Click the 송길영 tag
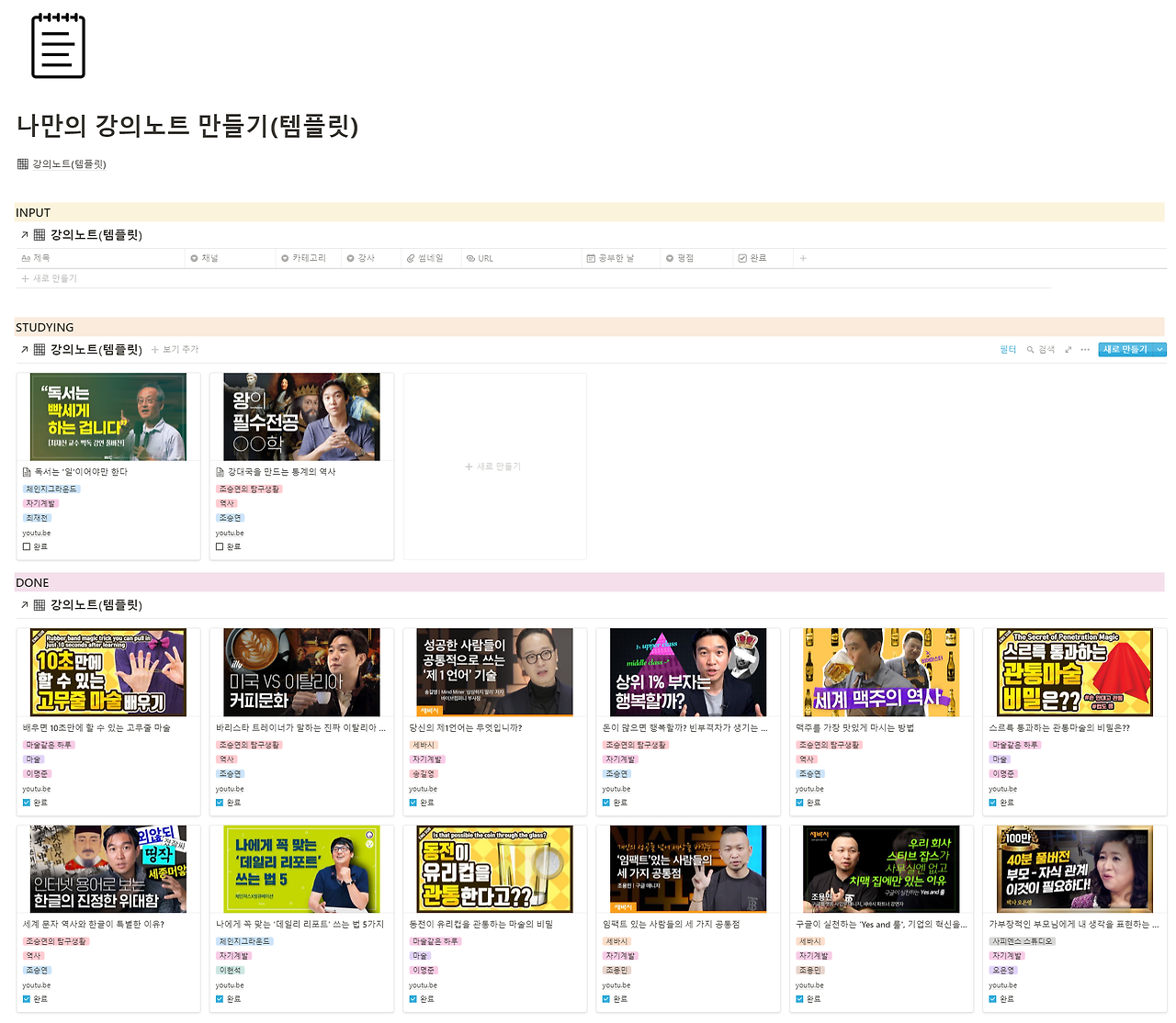1176x1023 pixels. click(x=424, y=774)
